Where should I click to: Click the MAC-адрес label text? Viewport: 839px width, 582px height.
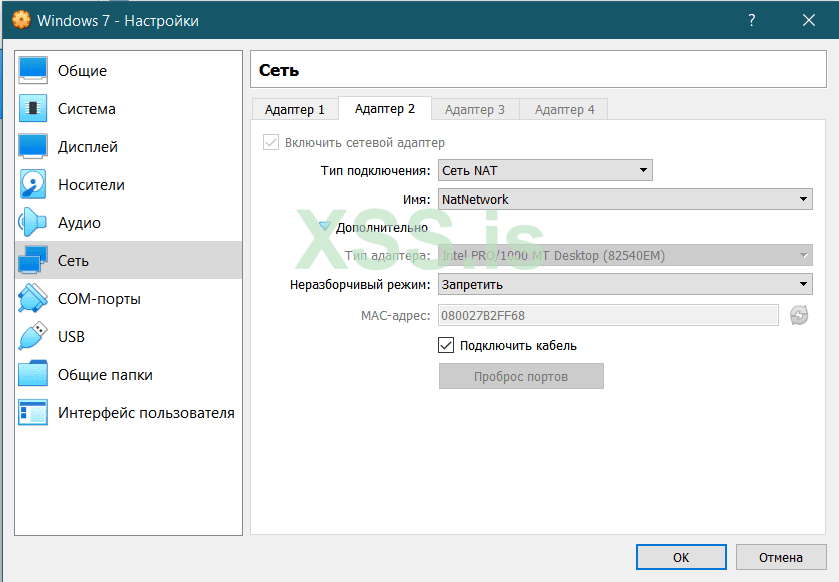point(395,316)
